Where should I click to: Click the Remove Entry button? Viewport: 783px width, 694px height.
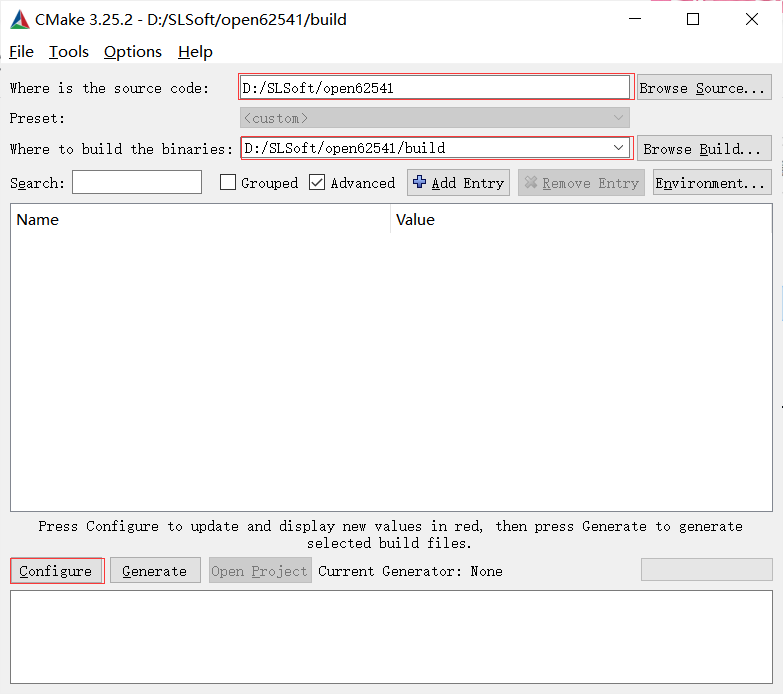(581, 183)
